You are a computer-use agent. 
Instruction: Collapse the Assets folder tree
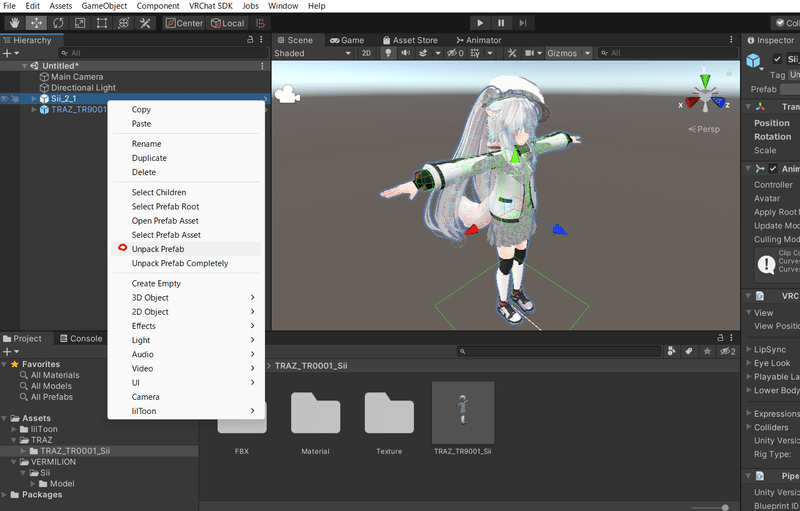[5, 418]
